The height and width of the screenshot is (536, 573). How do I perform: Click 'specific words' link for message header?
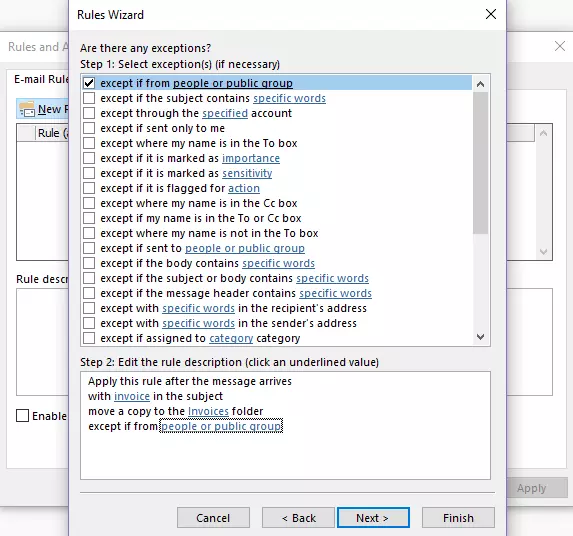pos(335,293)
